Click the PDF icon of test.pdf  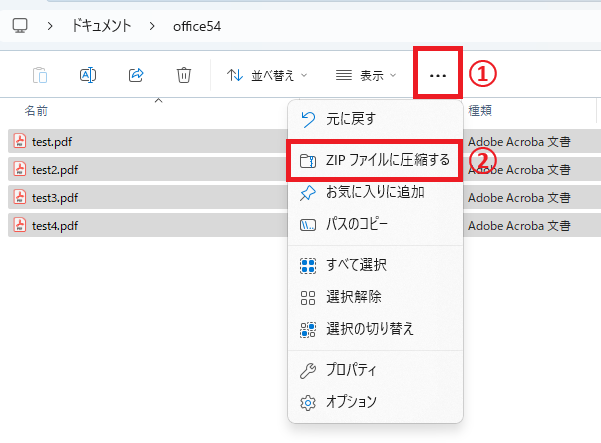click(20, 141)
